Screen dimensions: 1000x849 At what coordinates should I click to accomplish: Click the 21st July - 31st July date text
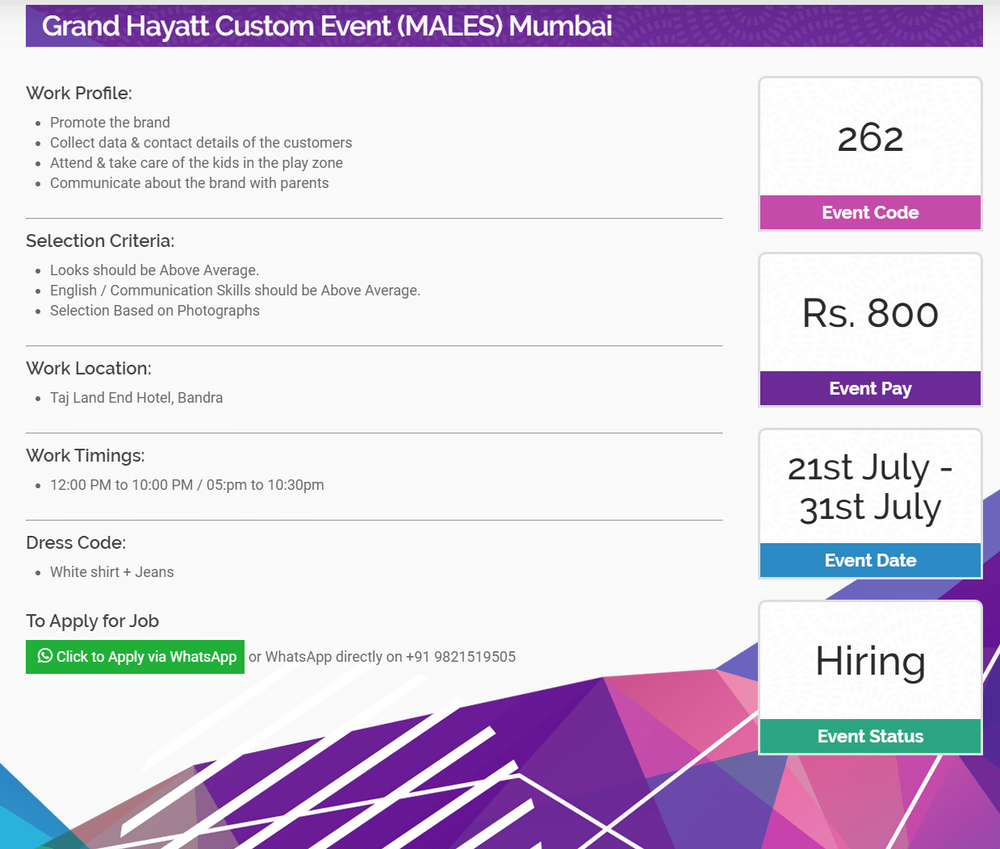870,487
